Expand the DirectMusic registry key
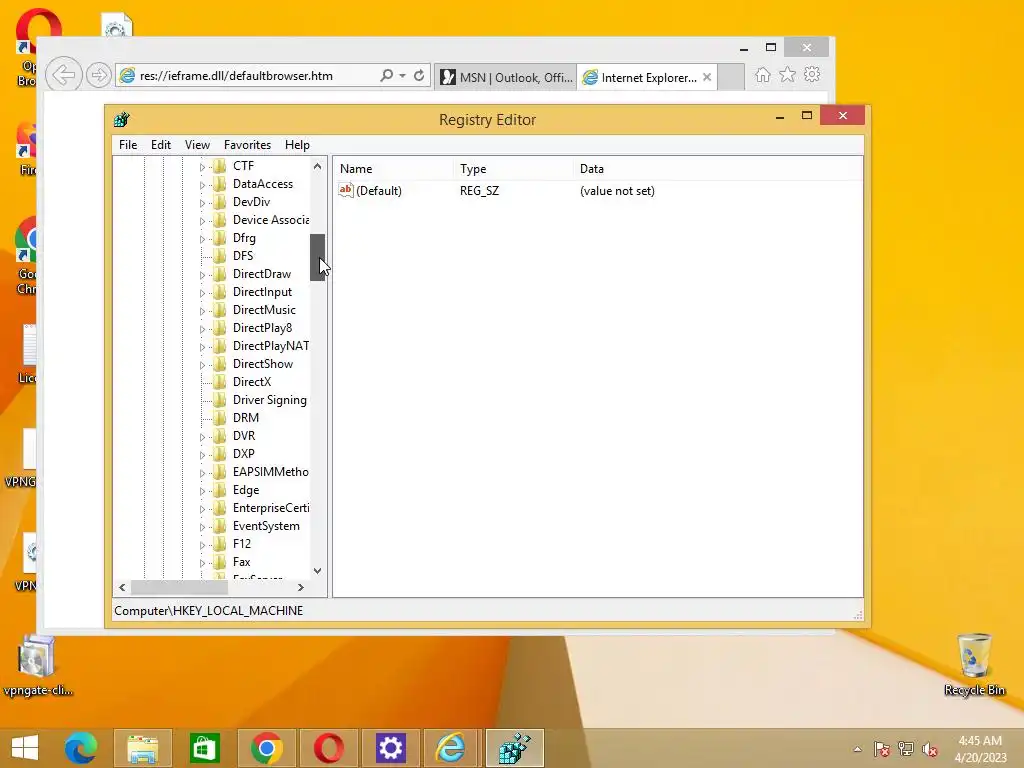The width and height of the screenshot is (1024, 768). click(202, 311)
